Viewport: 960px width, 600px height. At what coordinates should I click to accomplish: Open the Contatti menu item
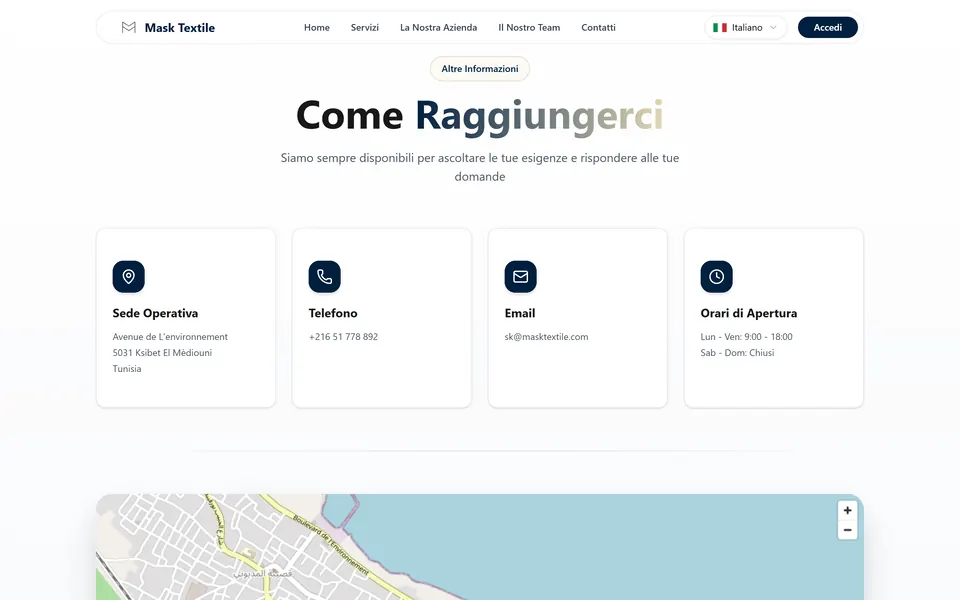tap(598, 28)
